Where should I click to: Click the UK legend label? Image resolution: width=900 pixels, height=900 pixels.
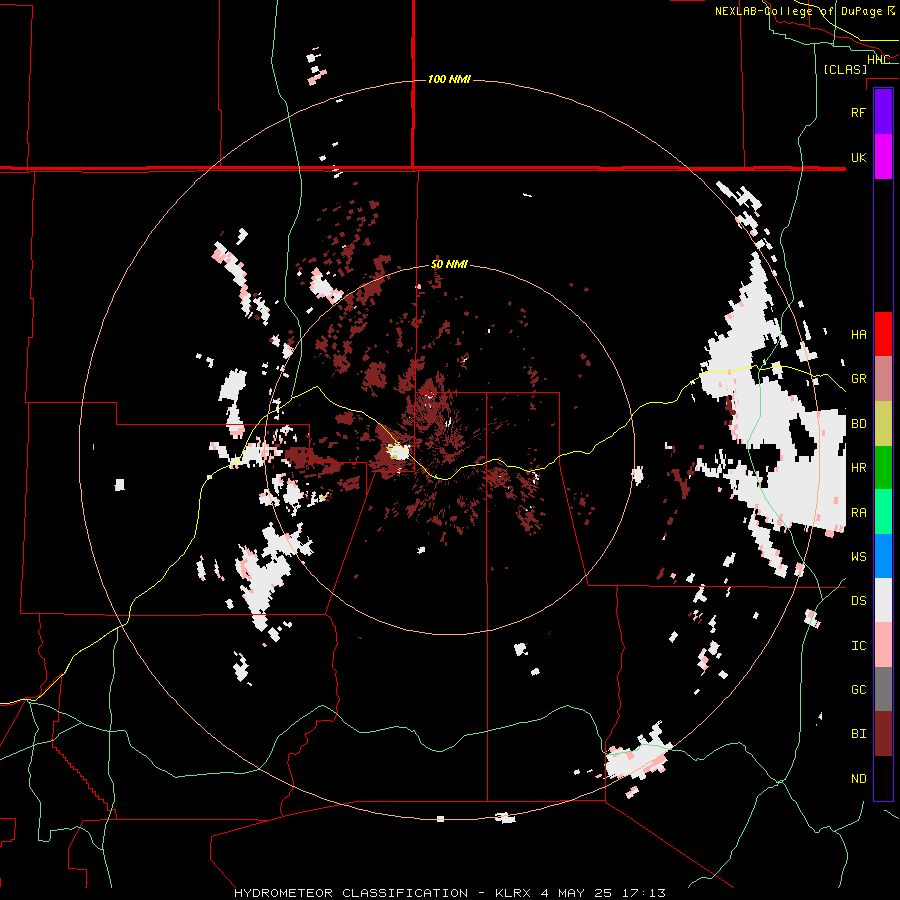click(x=858, y=157)
